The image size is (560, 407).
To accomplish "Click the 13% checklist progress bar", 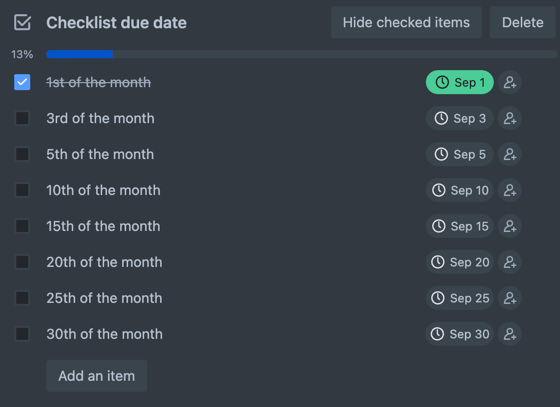I will click(301, 54).
